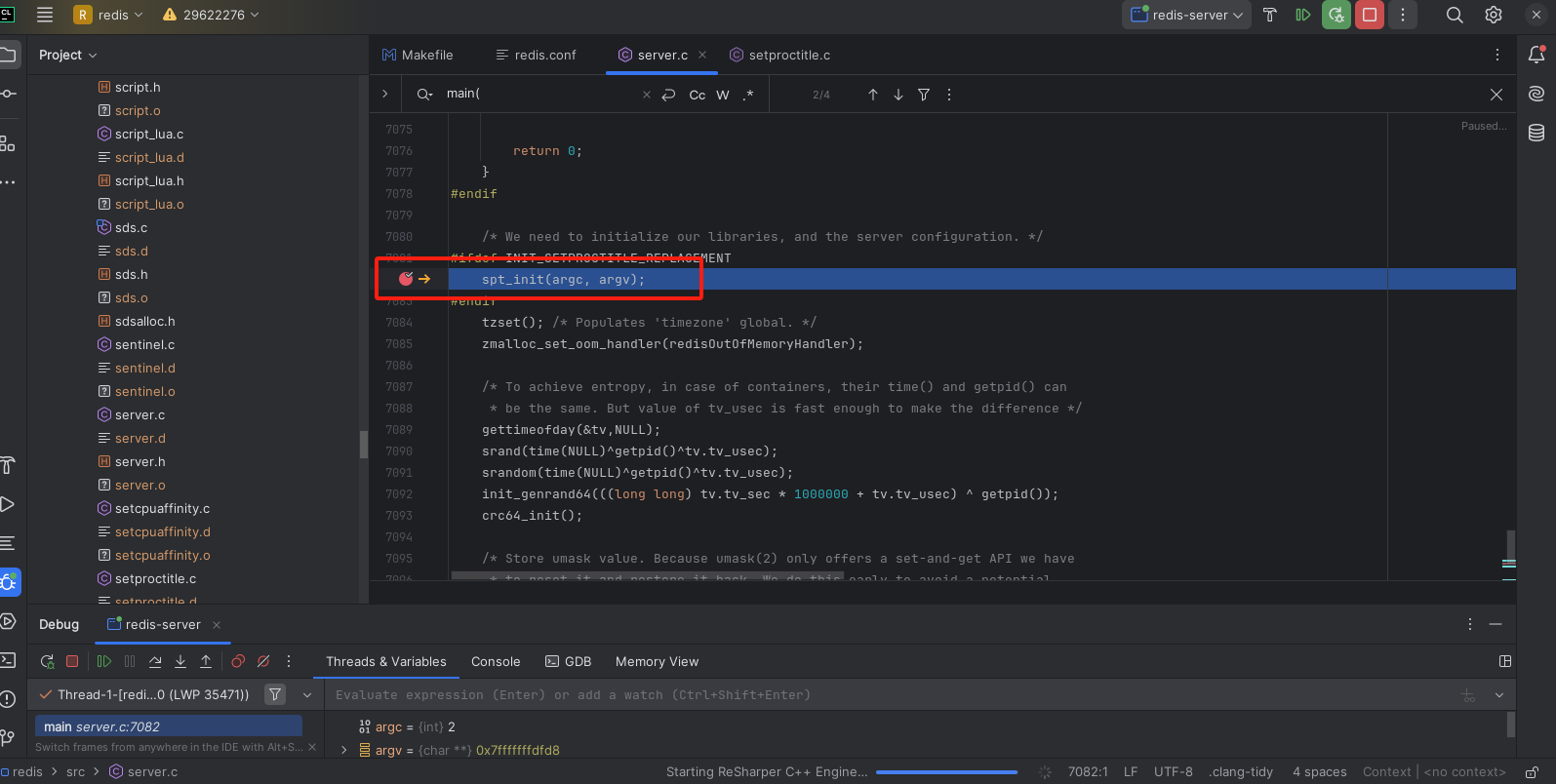1556x784 pixels.
Task: Open the search history dropdown icon
Action: [x=424, y=94]
